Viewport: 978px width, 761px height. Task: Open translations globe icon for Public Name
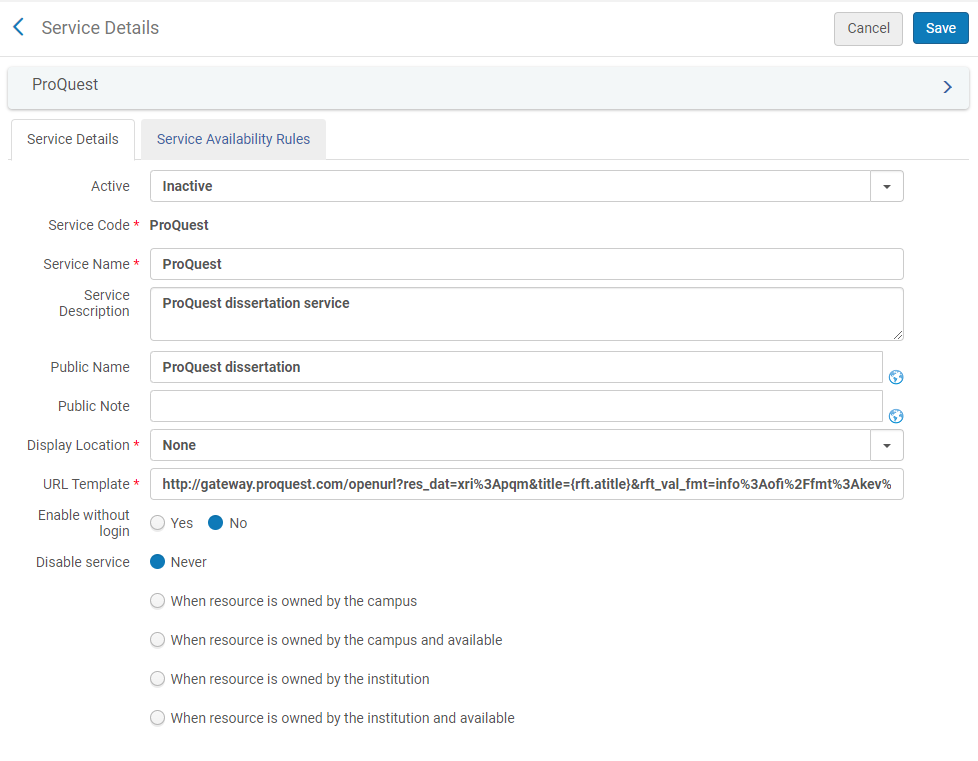pyautogui.click(x=896, y=377)
